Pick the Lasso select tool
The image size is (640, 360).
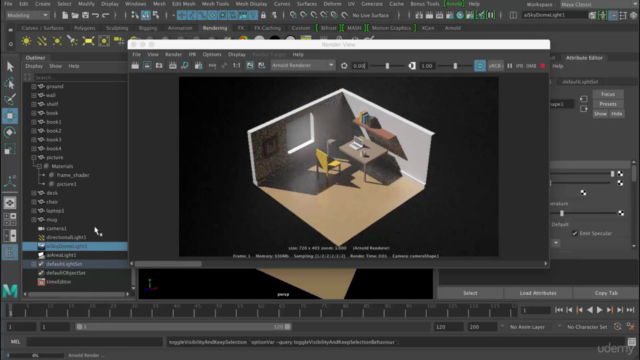point(10,83)
